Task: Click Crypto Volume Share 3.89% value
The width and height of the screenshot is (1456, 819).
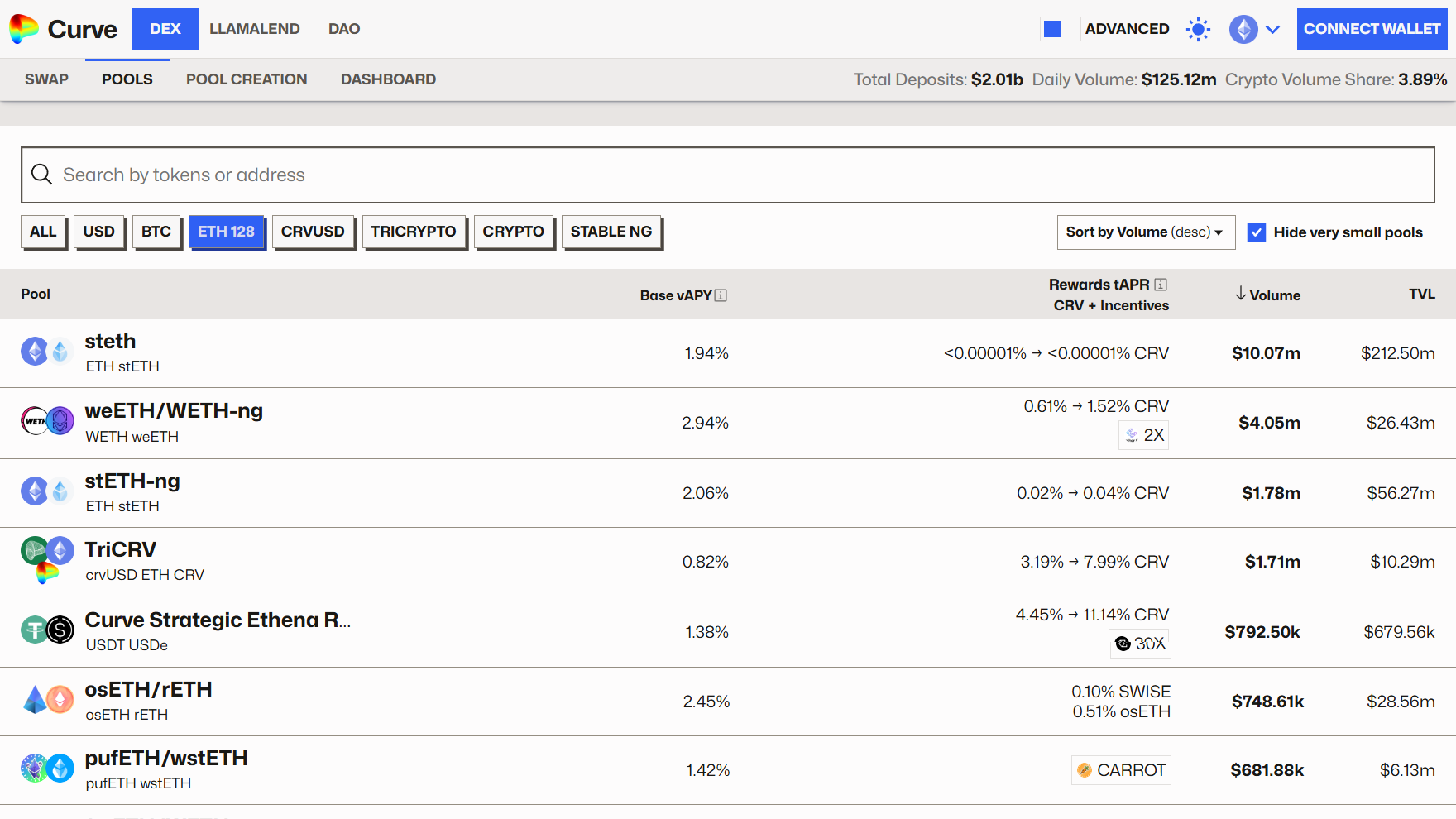Action: pos(1423,79)
